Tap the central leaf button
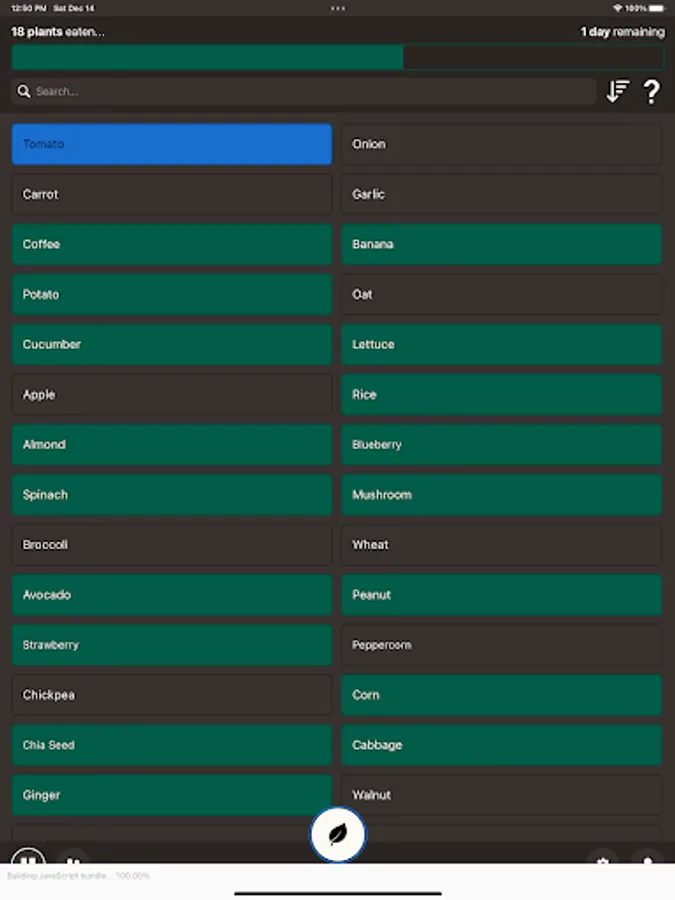Image resolution: width=675 pixels, height=900 pixels. tap(338, 833)
